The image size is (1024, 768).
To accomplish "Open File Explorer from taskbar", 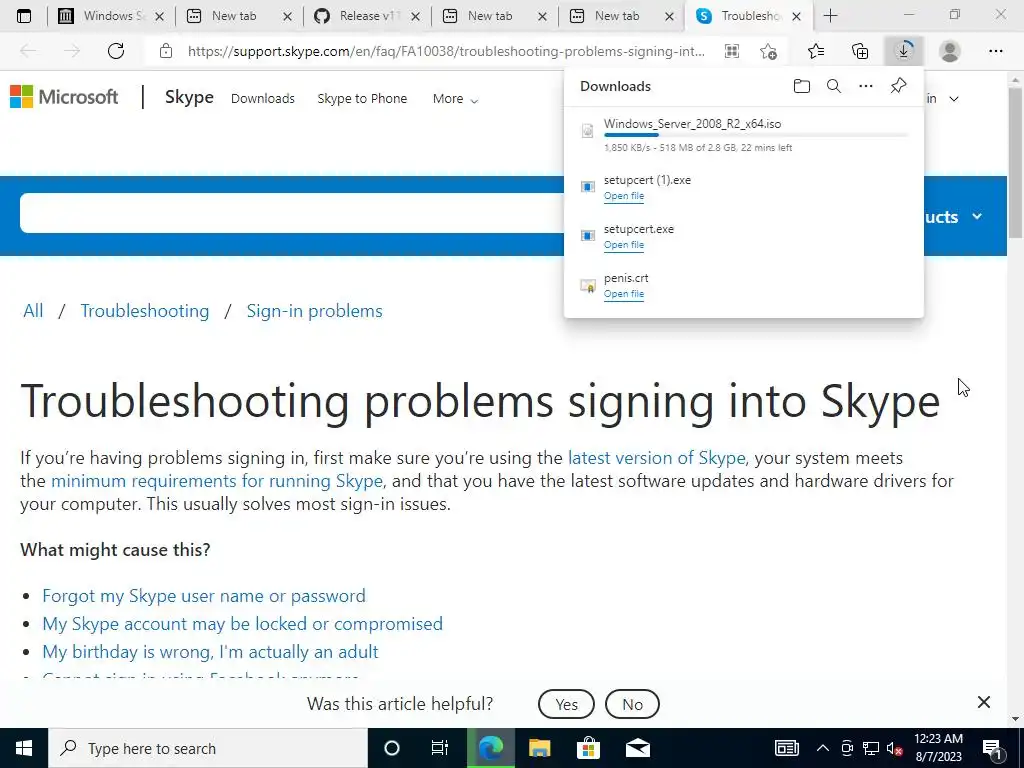I will [539, 748].
